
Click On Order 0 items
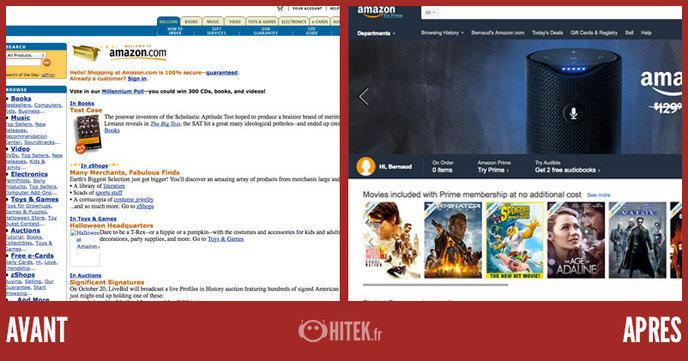(443, 167)
